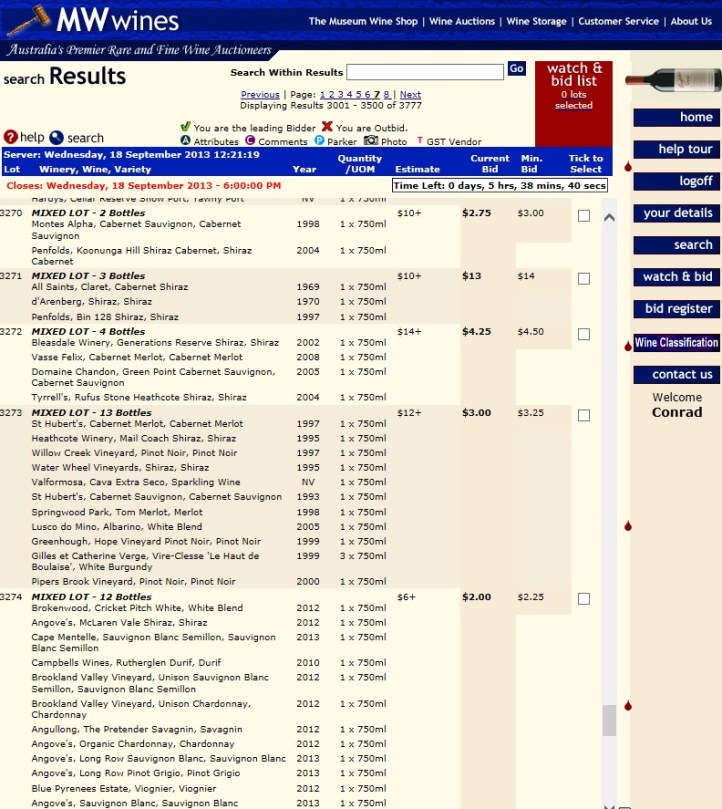Click the results list scrollbar thumb
The image size is (722, 809).
(x=609, y=720)
